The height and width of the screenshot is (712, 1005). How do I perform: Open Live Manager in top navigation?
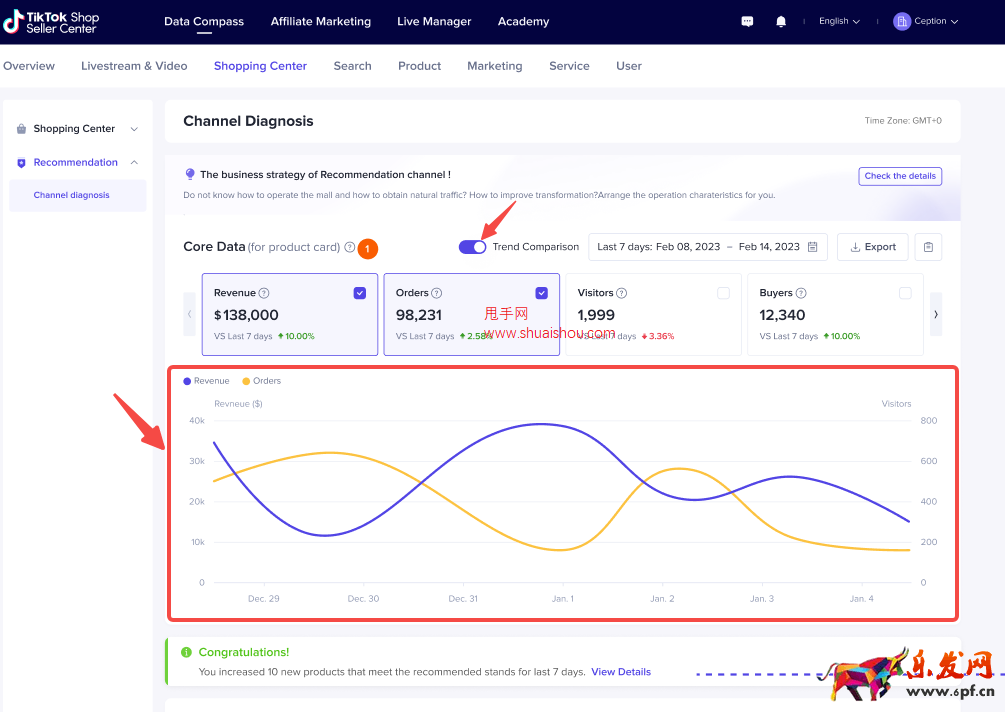tap(434, 21)
